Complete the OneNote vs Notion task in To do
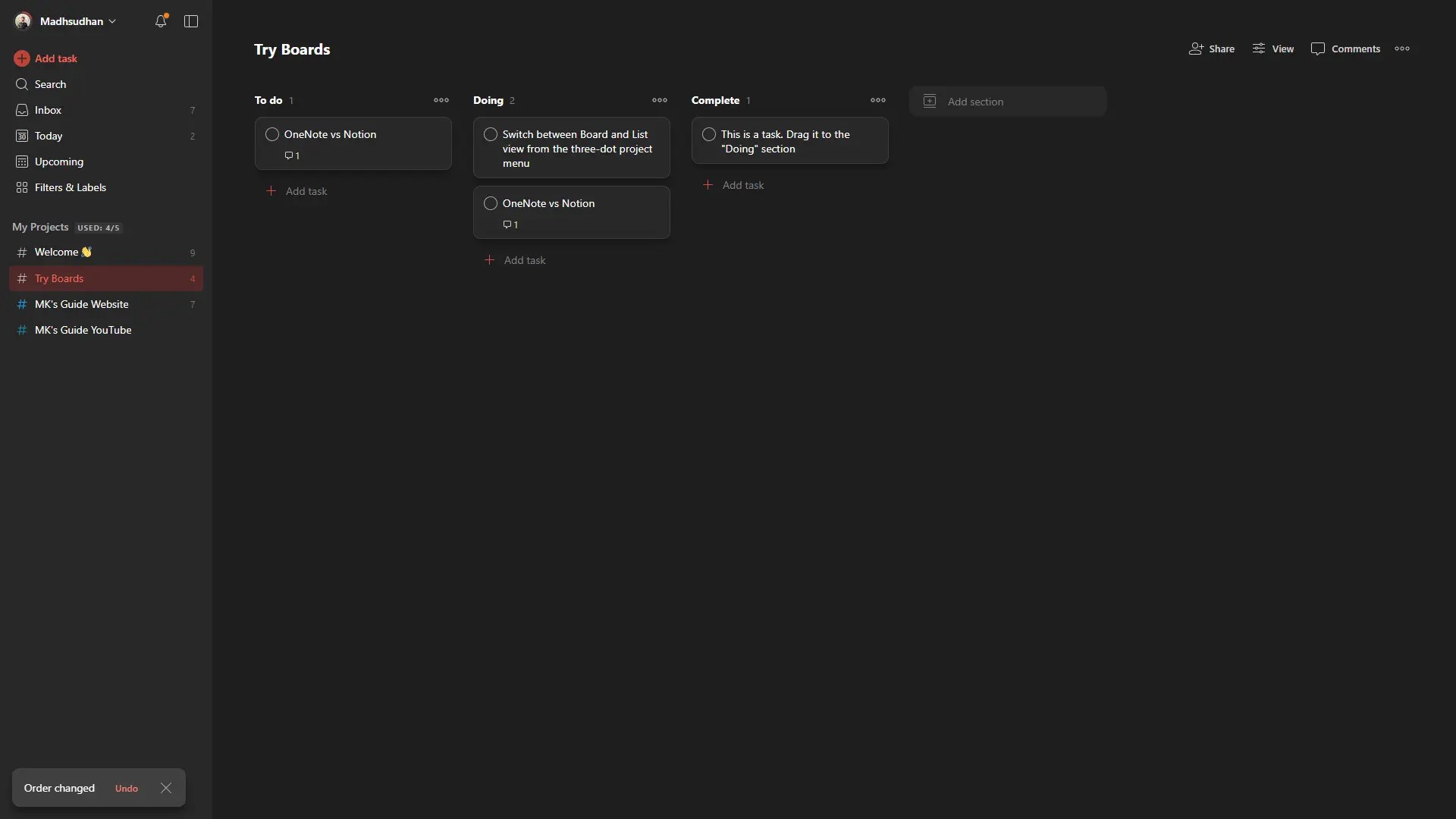Screen dimensions: 1456x819 (271, 134)
